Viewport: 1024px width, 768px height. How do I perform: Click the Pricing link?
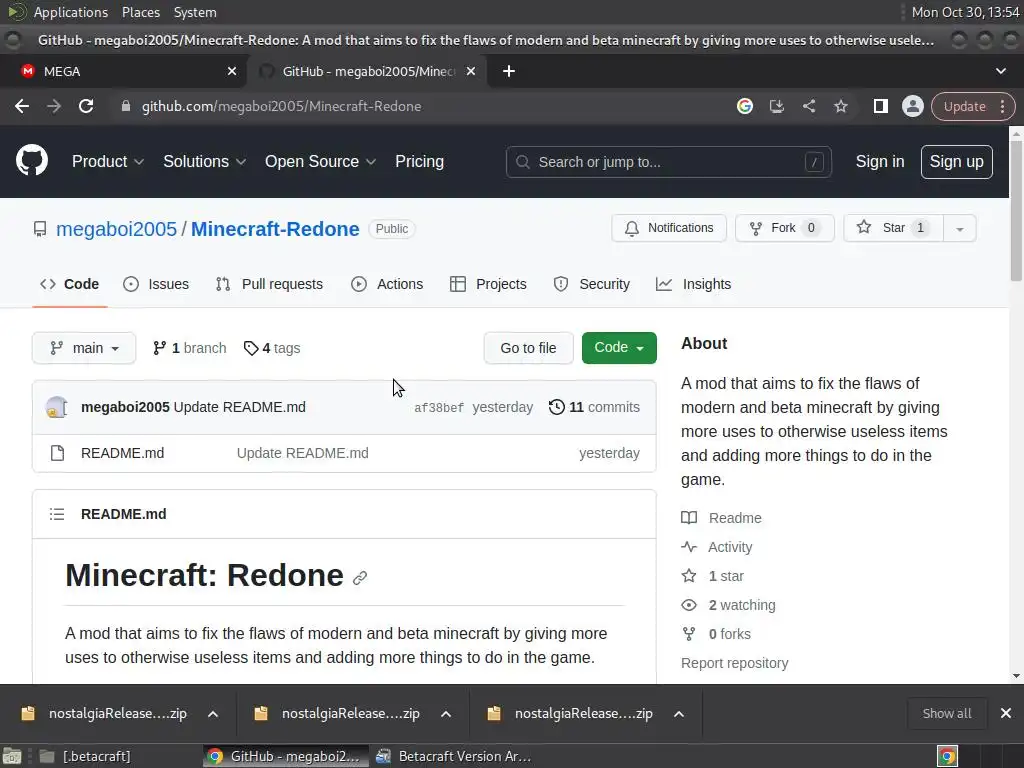[x=419, y=161]
